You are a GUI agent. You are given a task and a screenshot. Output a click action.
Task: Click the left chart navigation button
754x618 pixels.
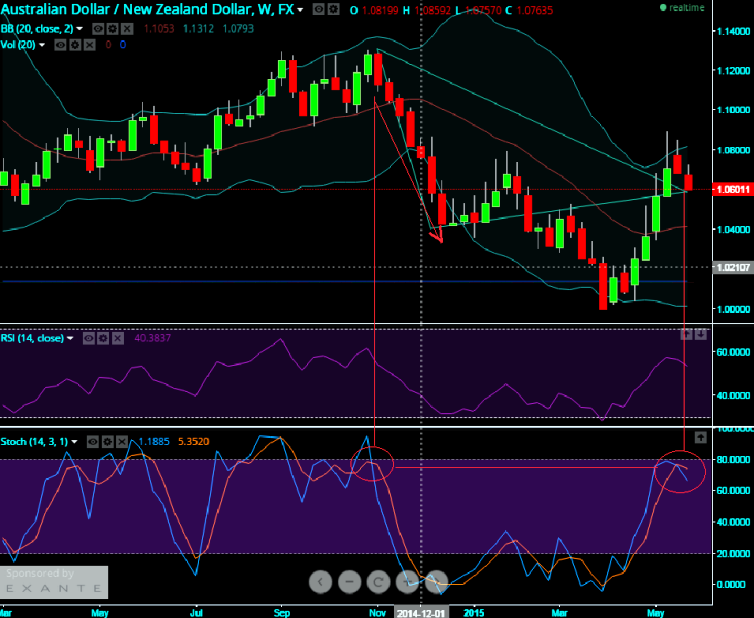pos(320,582)
